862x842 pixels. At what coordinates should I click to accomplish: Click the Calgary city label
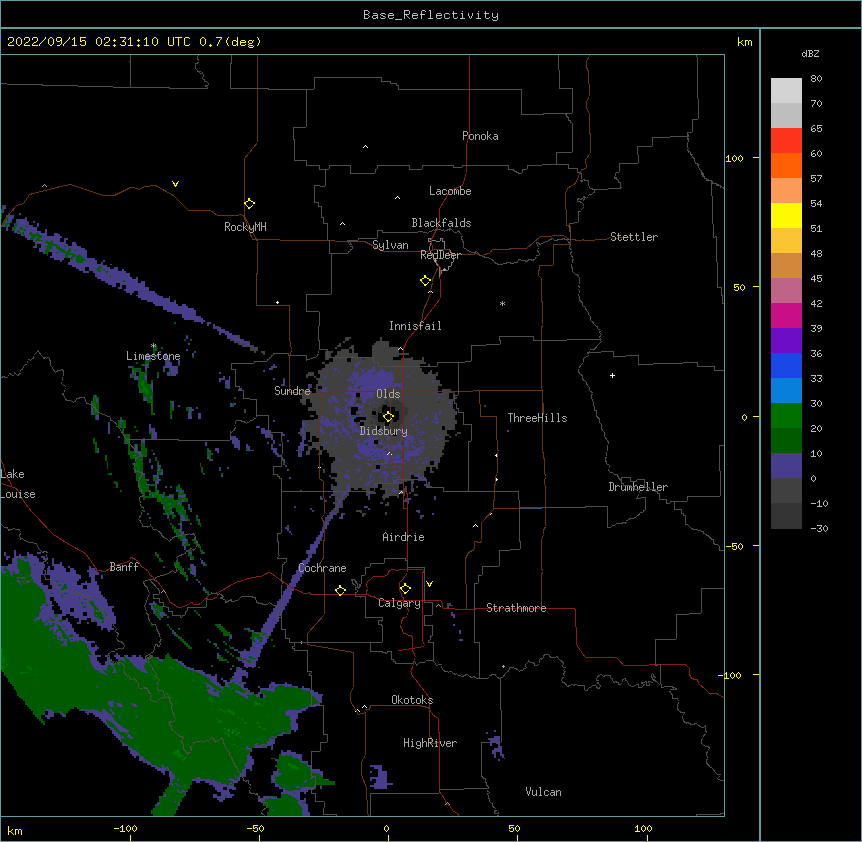[399, 603]
